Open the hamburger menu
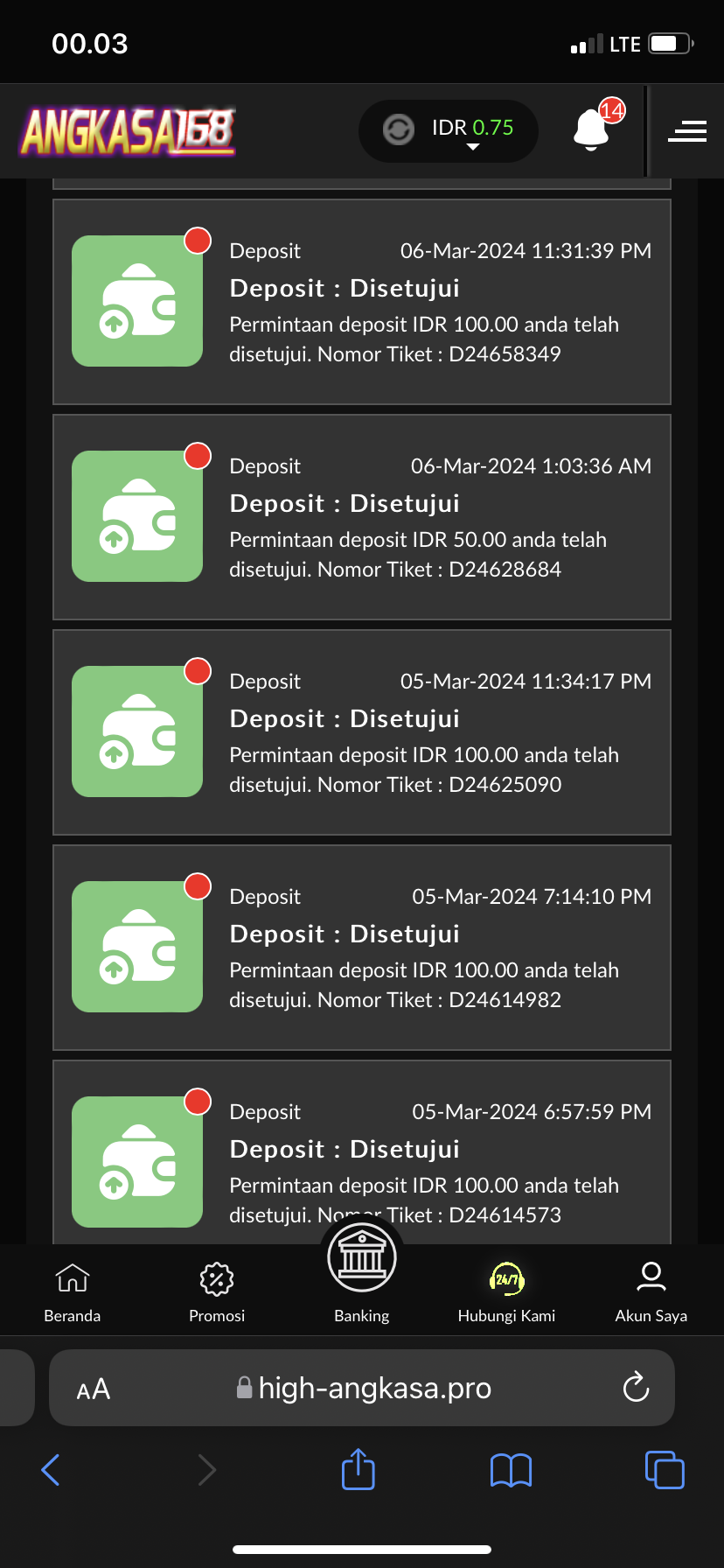Viewport: 724px width, 1568px height. pyautogui.click(x=686, y=131)
